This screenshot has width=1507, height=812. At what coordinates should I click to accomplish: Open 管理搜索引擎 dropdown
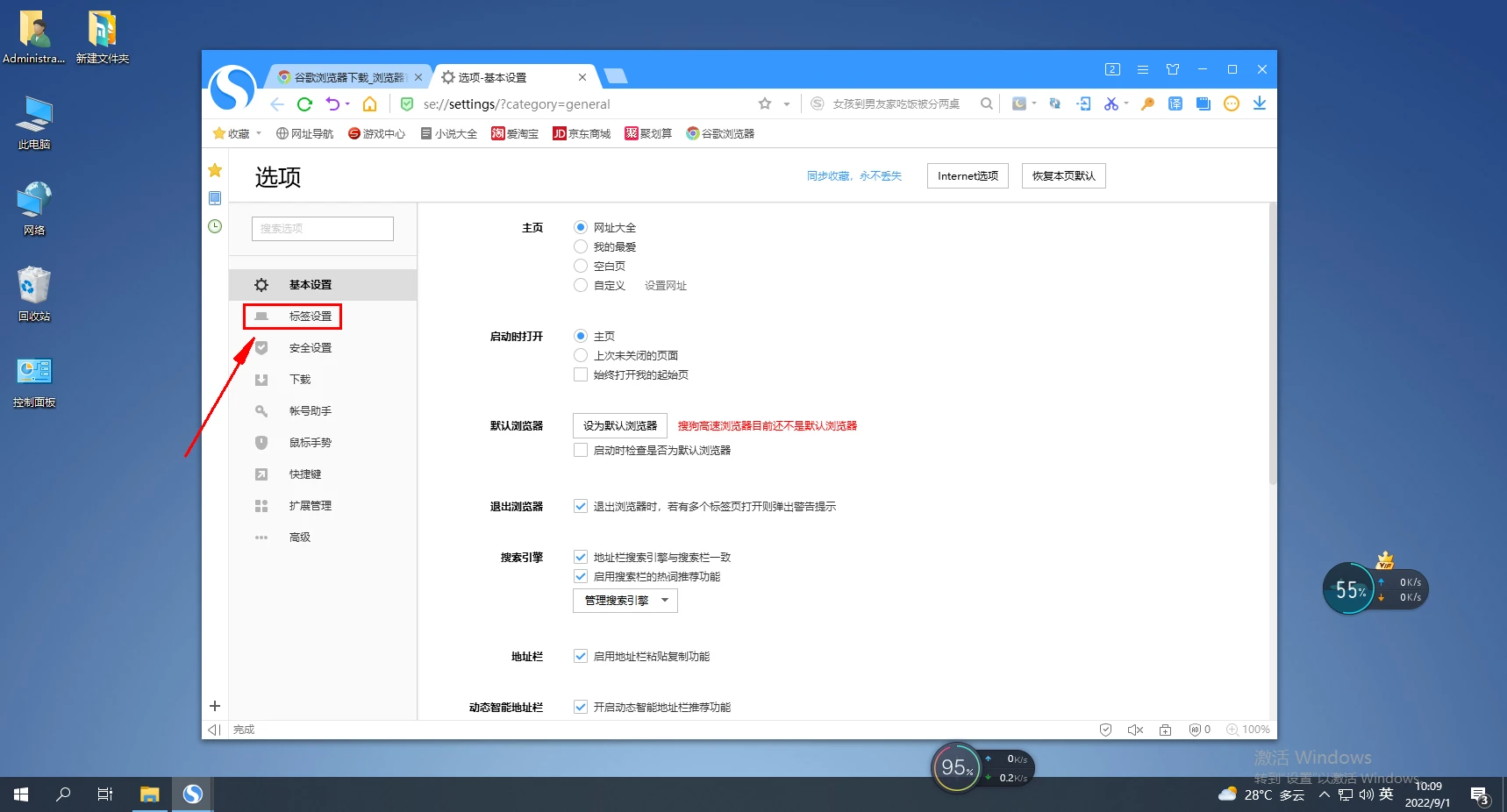(x=625, y=601)
